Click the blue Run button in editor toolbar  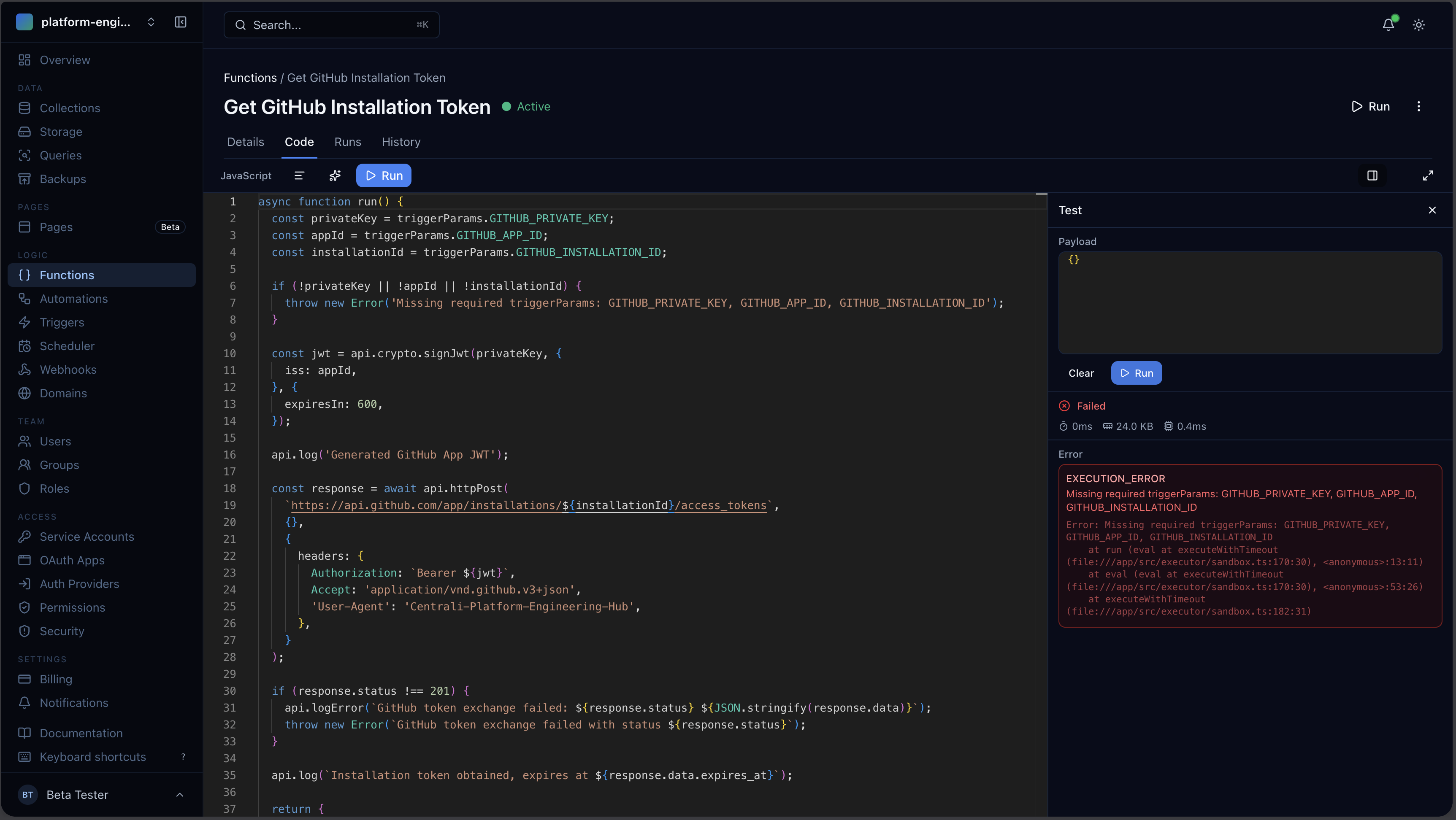[384, 175]
